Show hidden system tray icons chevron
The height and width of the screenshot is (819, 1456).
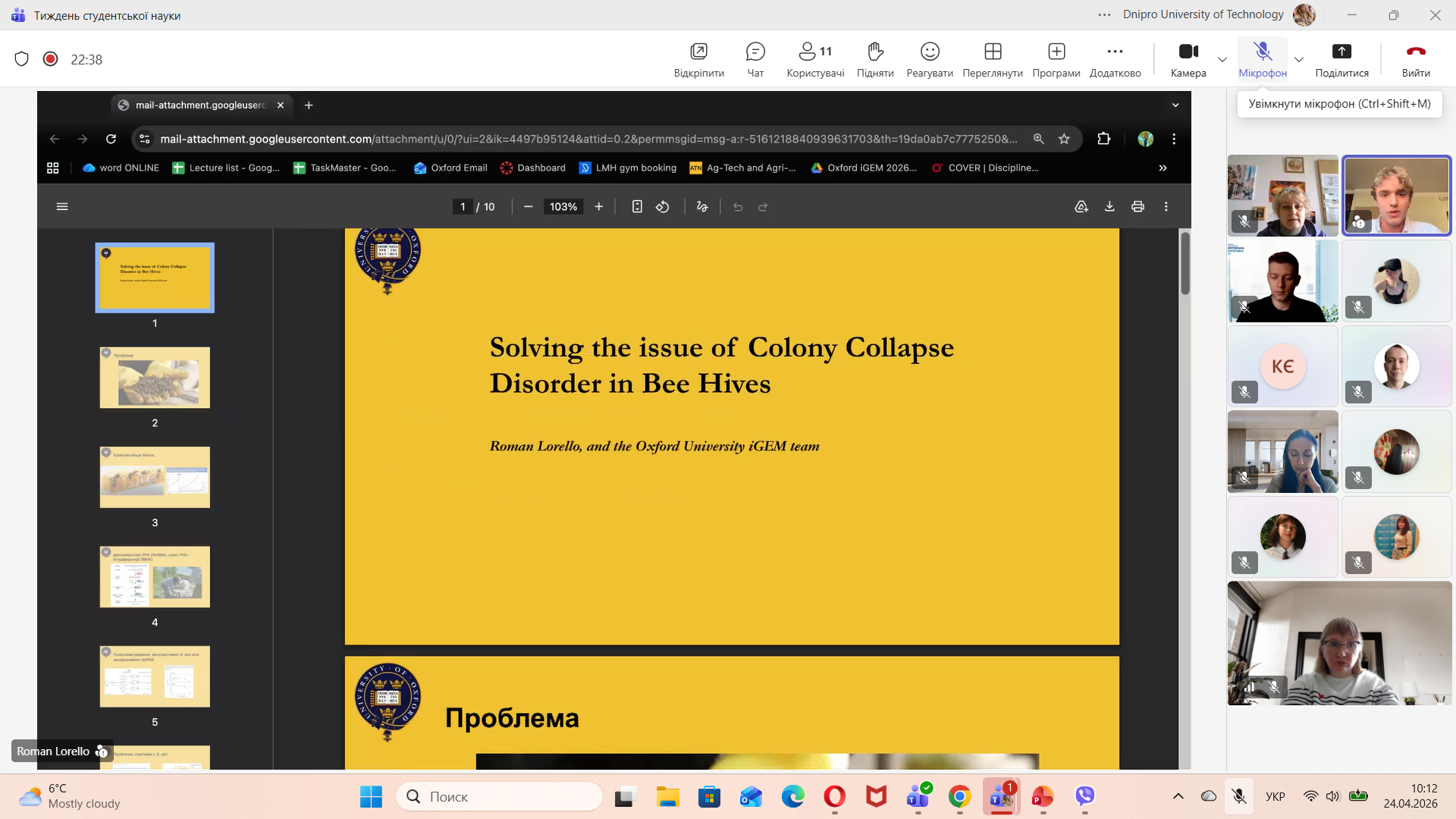(x=1178, y=796)
